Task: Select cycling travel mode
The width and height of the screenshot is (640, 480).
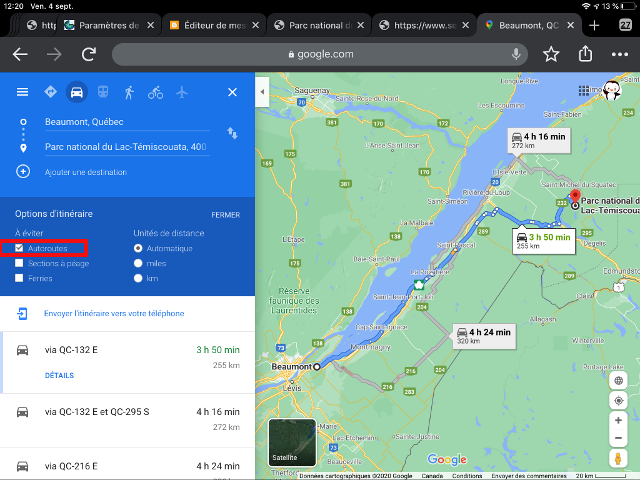Action: coord(156,93)
